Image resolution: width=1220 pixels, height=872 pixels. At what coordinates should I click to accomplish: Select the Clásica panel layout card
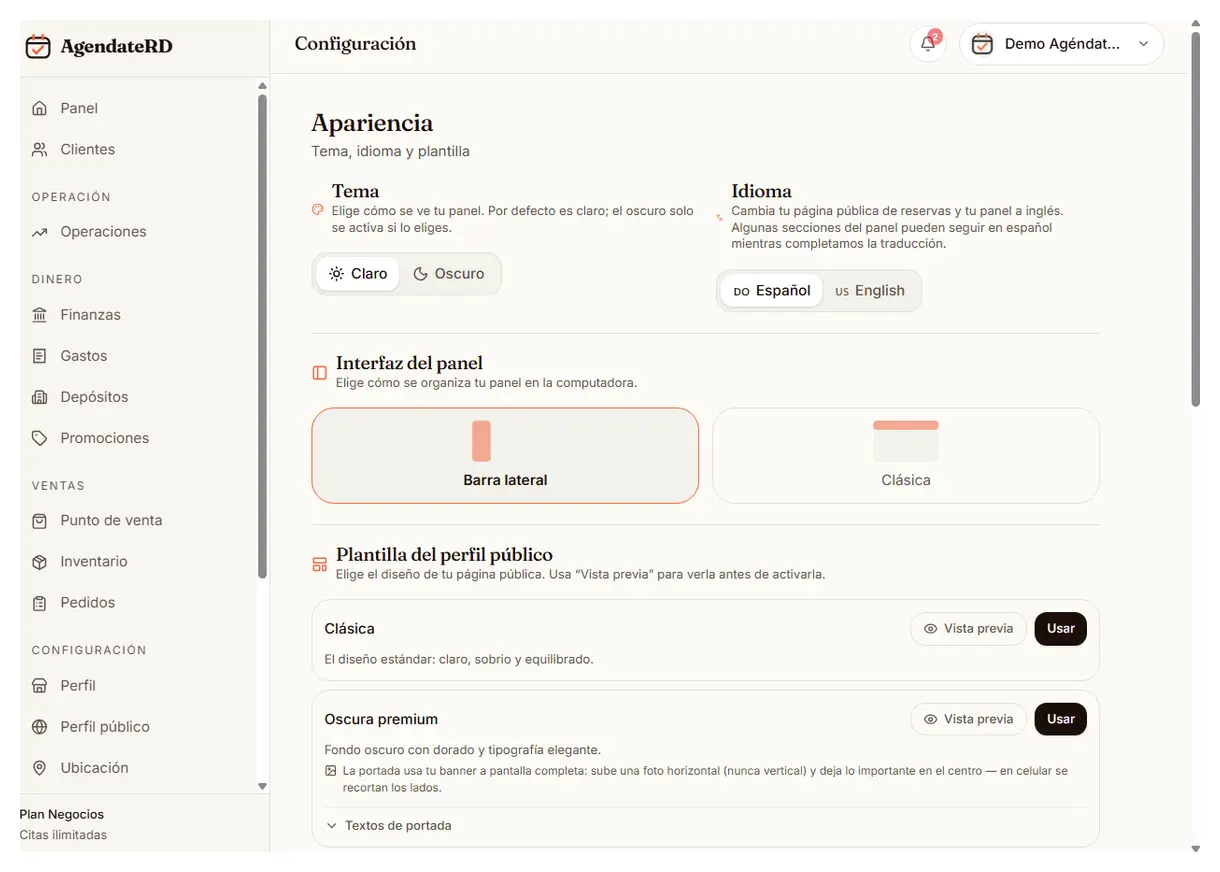pos(905,455)
